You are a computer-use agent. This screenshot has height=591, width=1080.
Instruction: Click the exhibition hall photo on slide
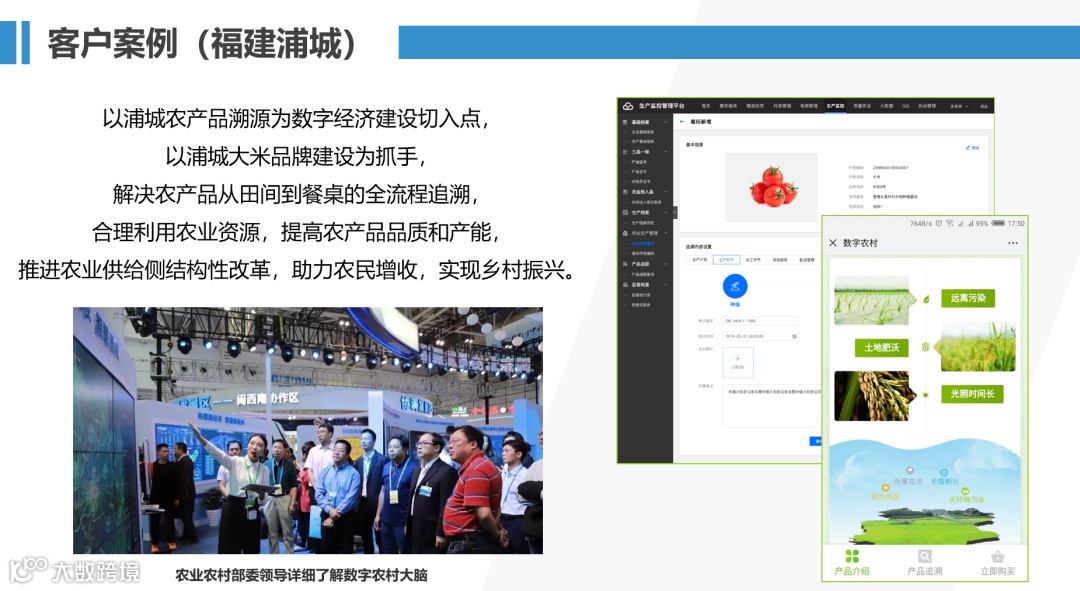click(x=308, y=431)
